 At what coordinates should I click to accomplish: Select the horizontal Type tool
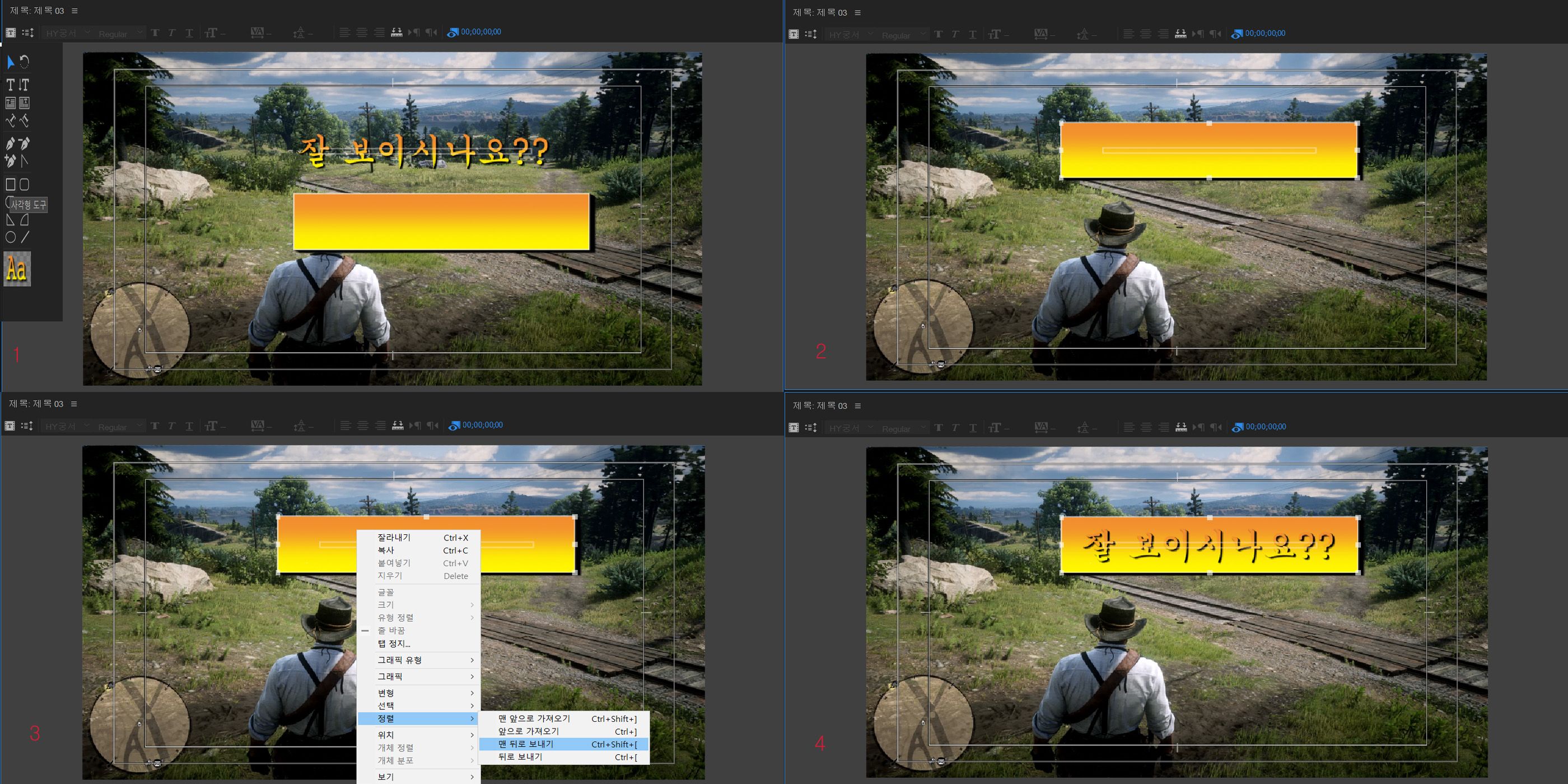pos(10,85)
